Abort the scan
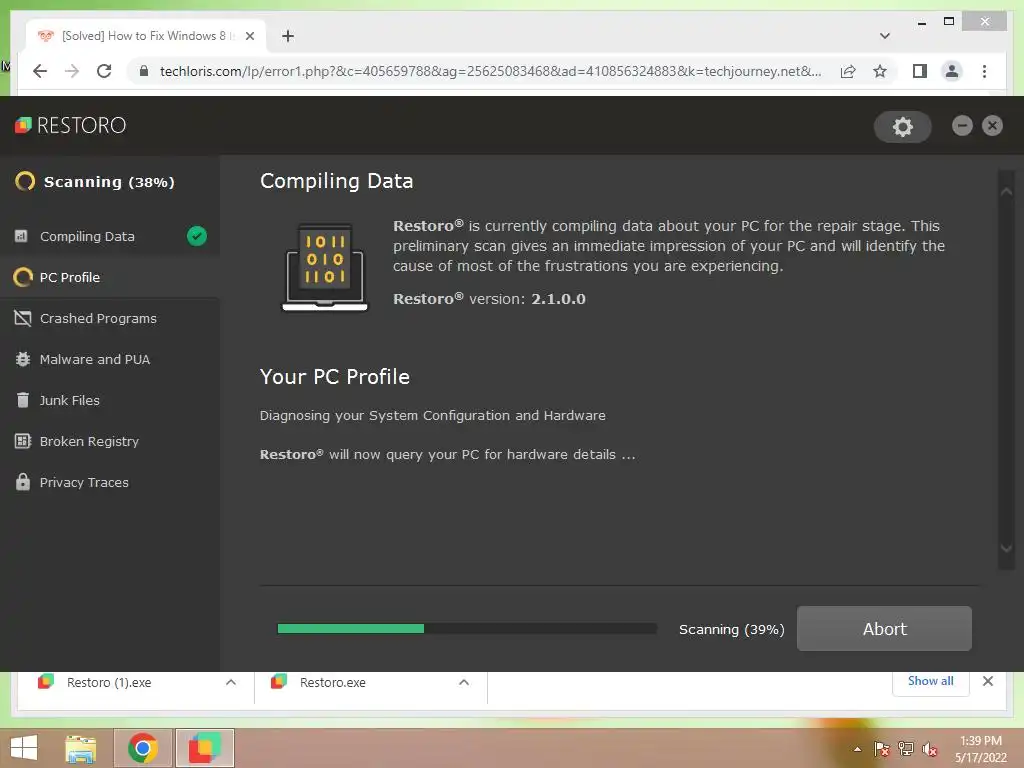 [884, 628]
